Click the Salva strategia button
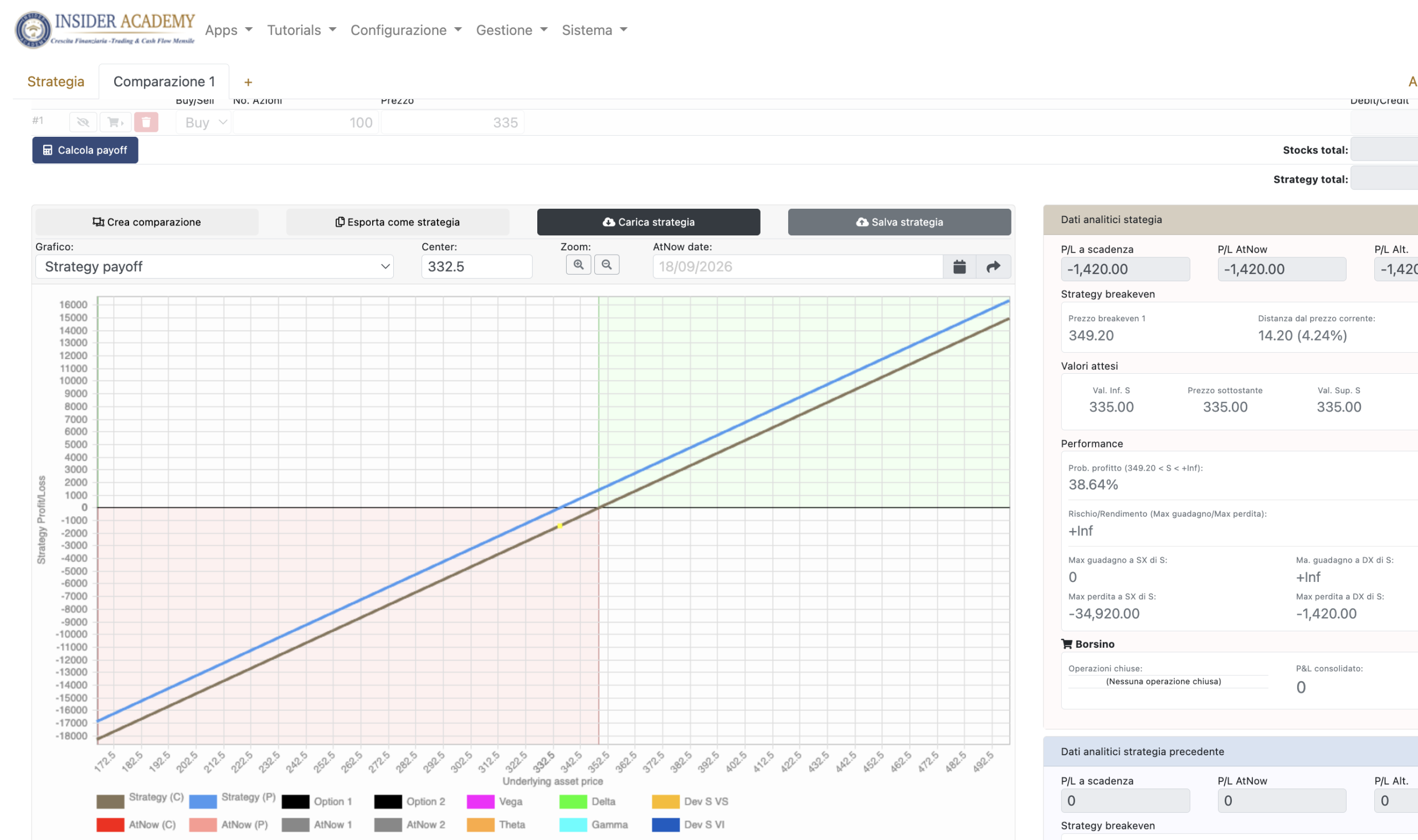 coord(900,222)
